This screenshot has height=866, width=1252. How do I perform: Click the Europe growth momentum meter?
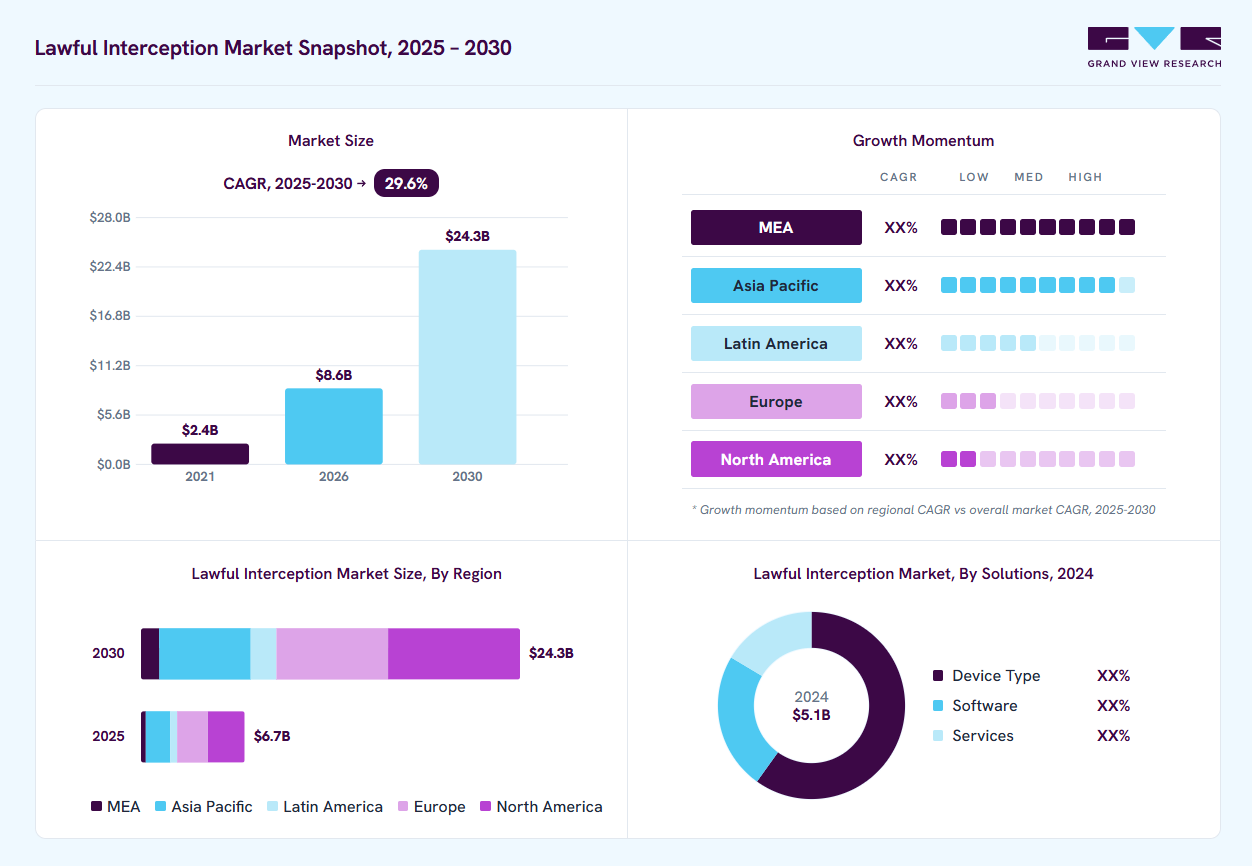[1038, 401]
